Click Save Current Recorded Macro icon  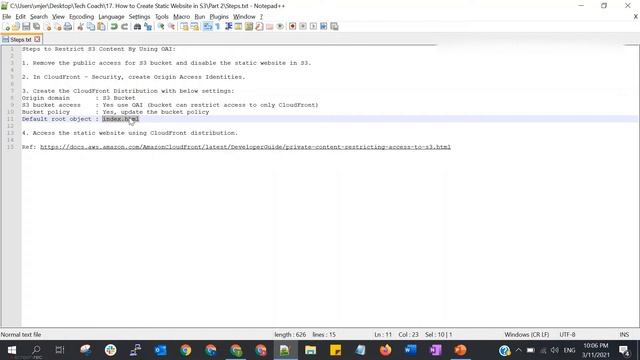coord(334,27)
